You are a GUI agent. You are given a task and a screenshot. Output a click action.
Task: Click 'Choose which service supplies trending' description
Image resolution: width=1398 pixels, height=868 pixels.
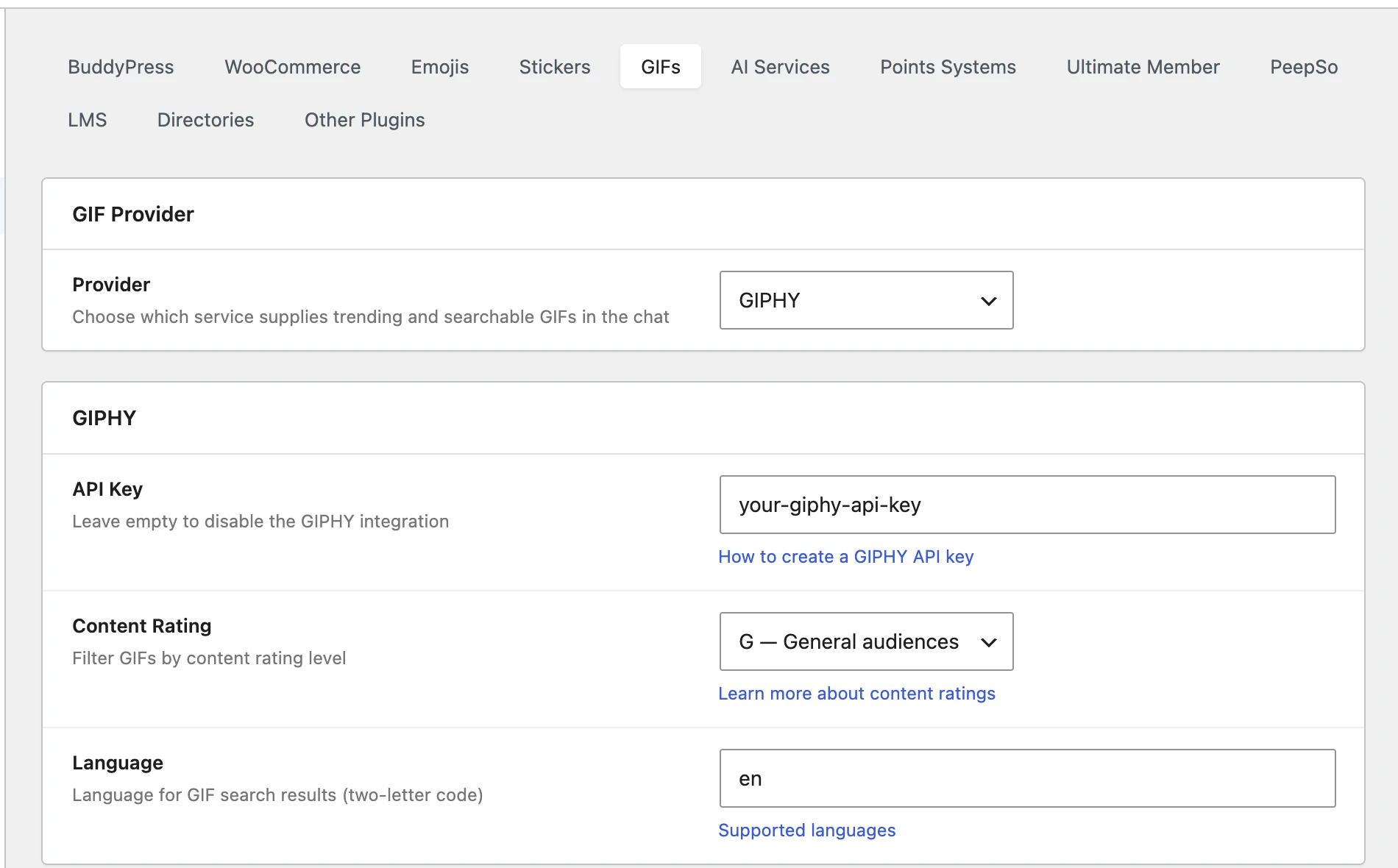pos(371,317)
